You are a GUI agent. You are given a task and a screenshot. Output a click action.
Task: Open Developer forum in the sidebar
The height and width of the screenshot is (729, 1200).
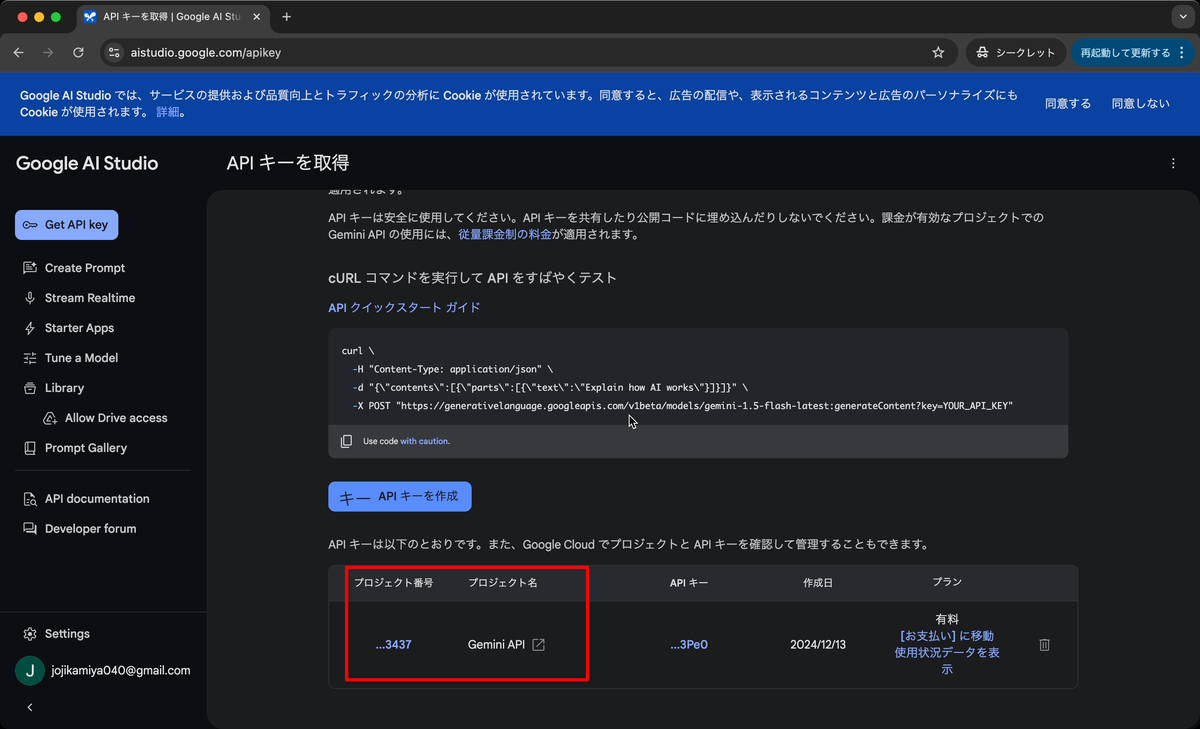point(90,529)
